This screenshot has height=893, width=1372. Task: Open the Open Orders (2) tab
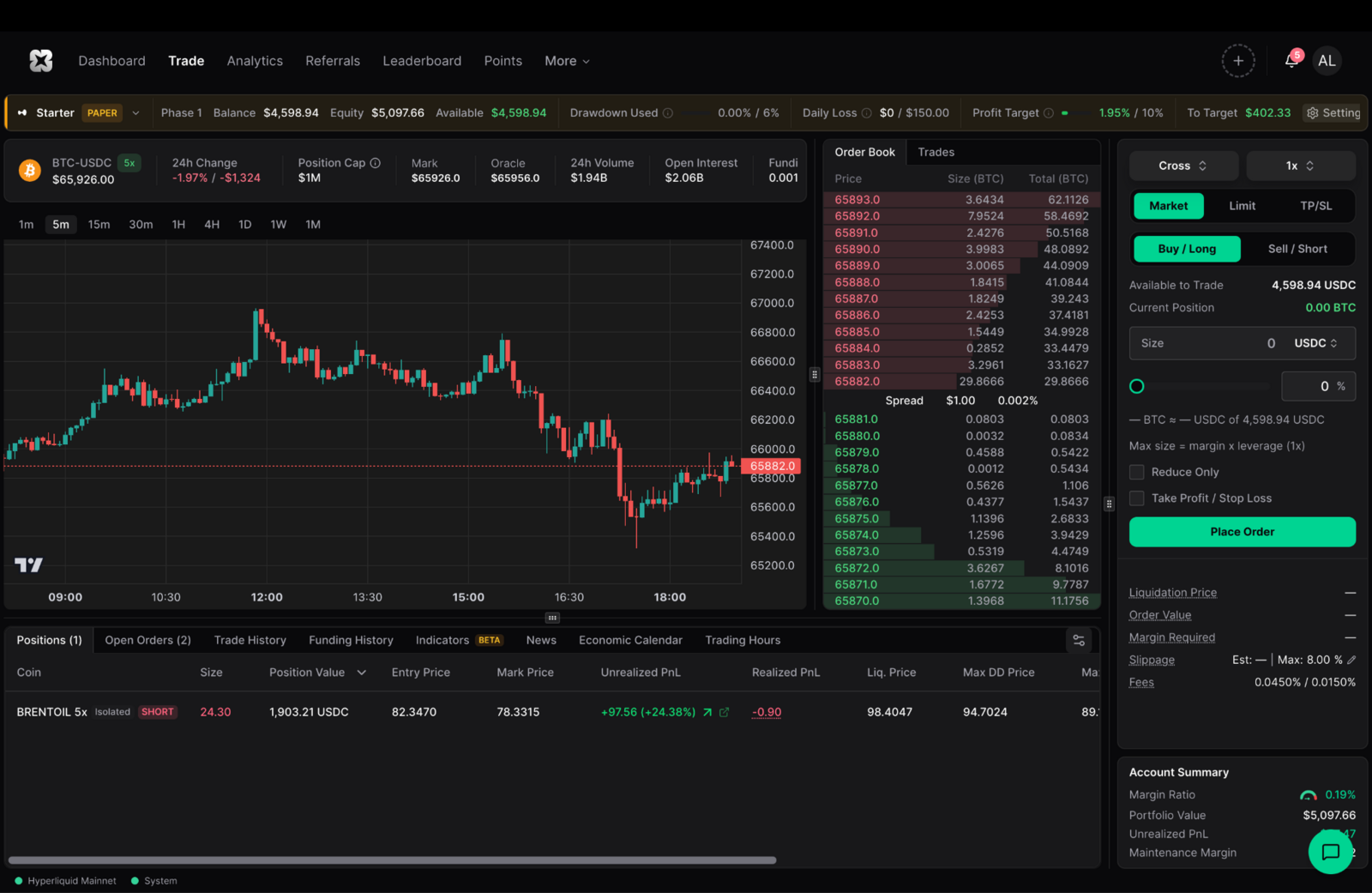[147, 640]
